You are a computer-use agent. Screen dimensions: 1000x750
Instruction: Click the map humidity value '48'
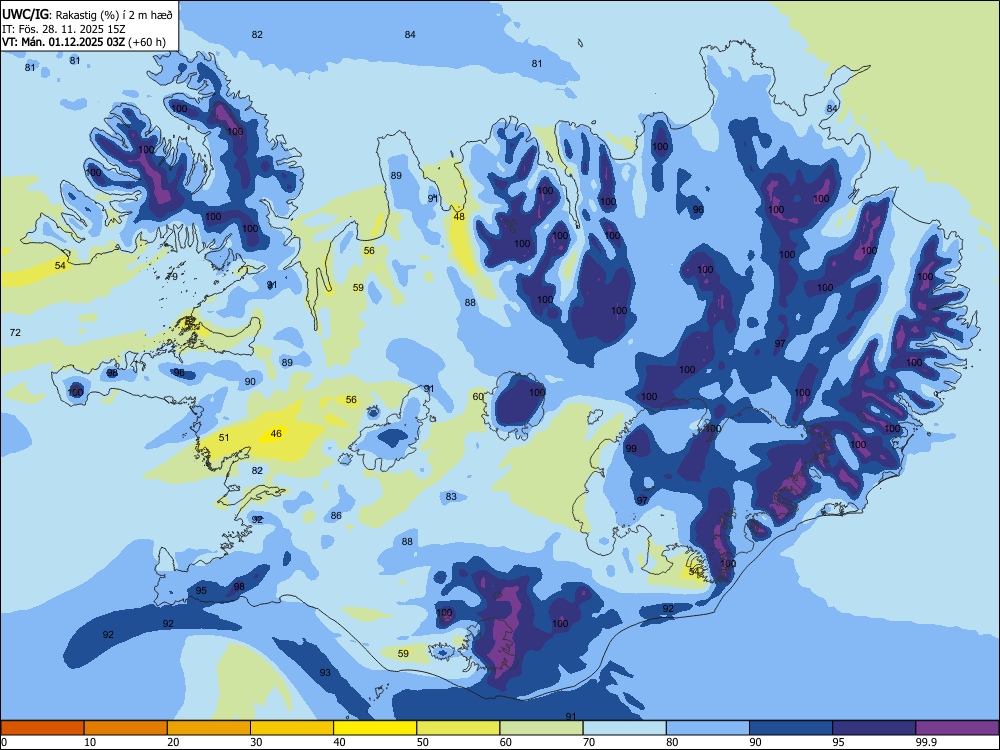click(459, 217)
